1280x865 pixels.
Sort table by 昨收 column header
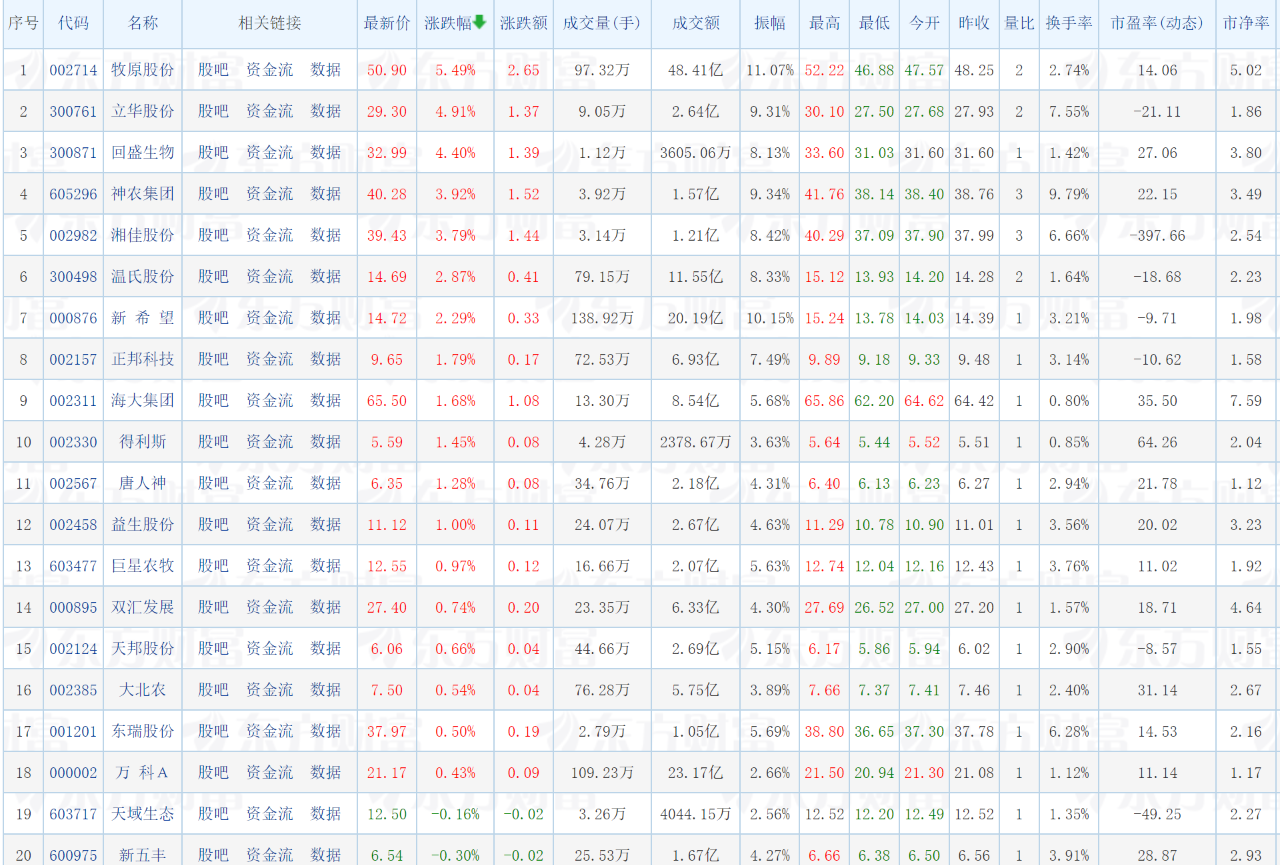click(974, 23)
